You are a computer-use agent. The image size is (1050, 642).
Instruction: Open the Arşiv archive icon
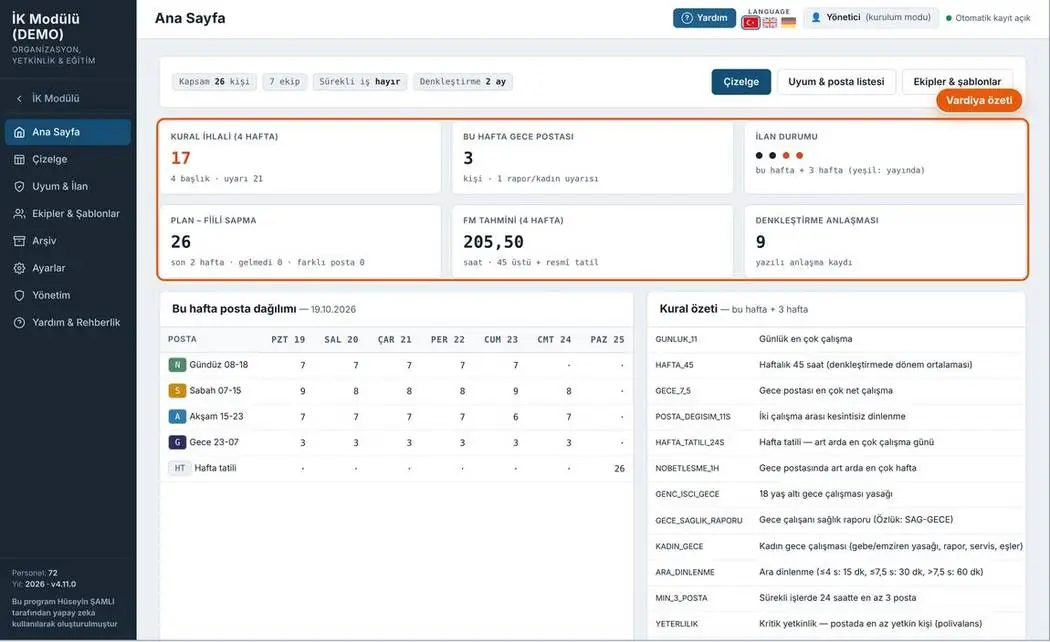19,241
